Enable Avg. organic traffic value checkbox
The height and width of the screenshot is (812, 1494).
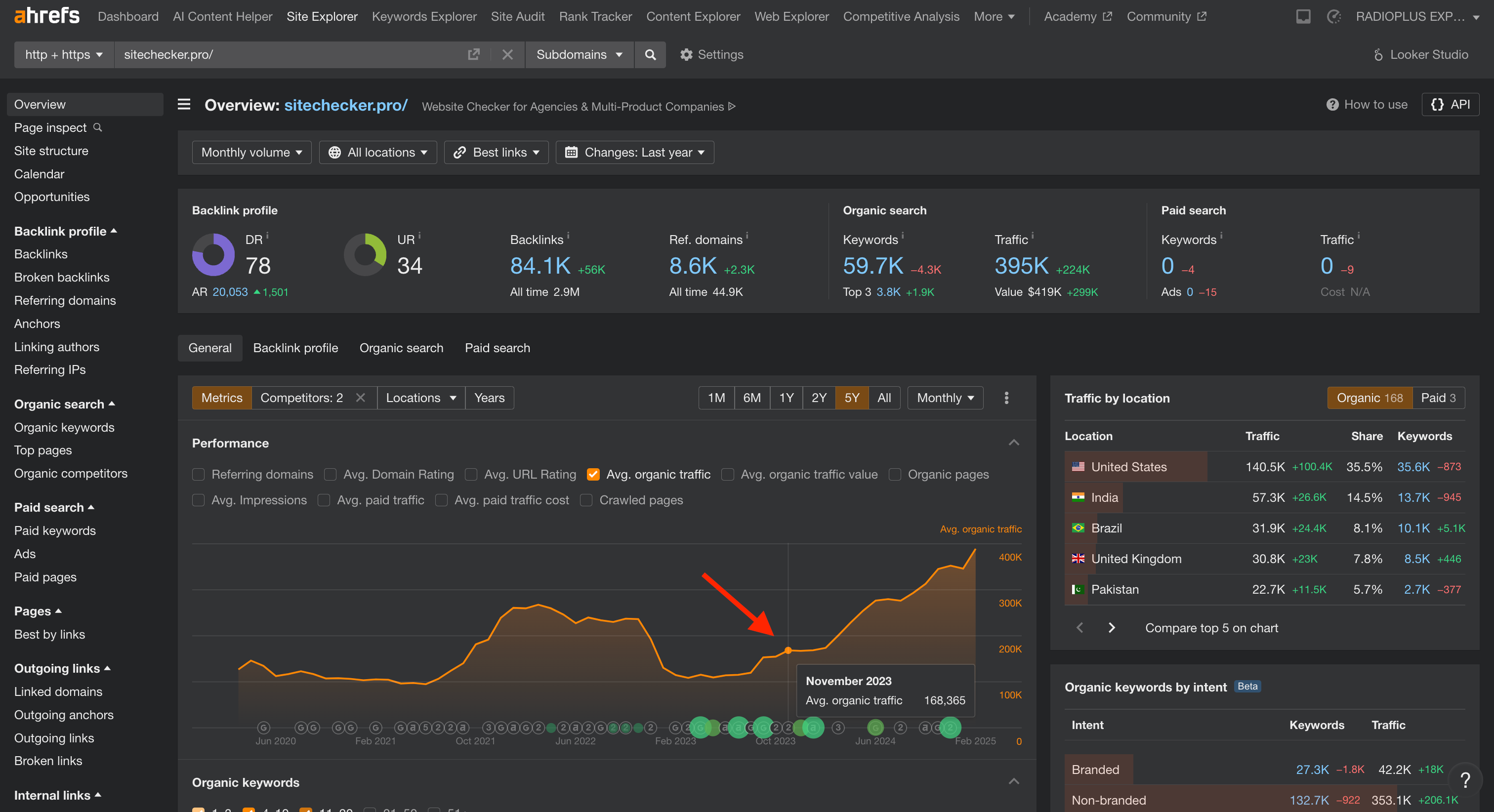727,475
